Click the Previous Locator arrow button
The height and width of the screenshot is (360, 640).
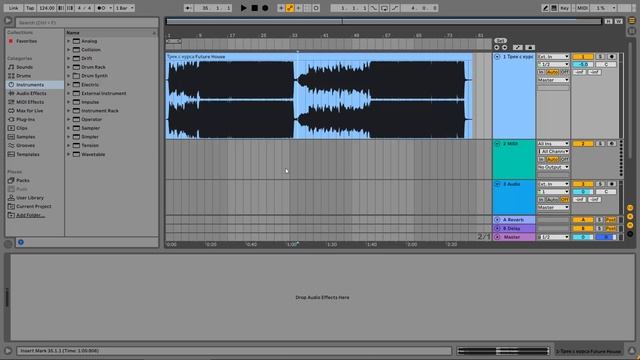click(x=497, y=47)
